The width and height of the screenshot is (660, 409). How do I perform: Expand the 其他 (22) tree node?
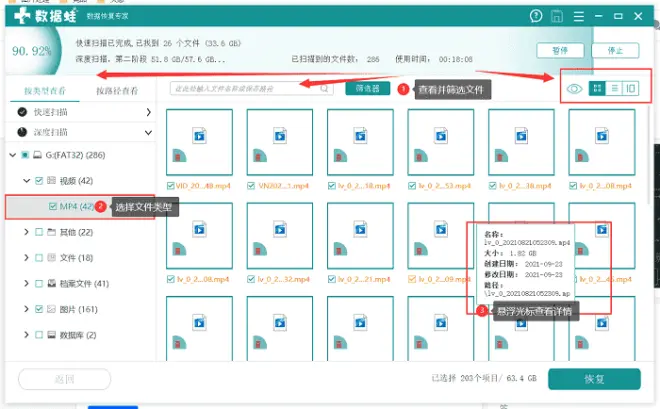click(24, 232)
